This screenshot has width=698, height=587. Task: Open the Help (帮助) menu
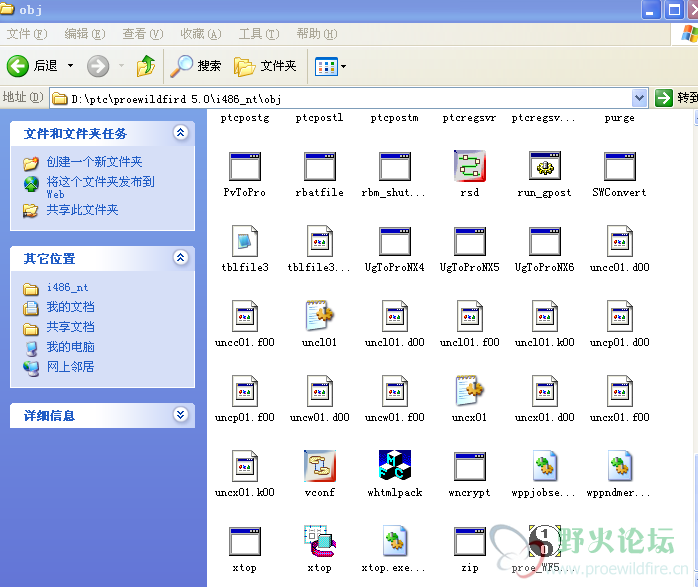317,34
